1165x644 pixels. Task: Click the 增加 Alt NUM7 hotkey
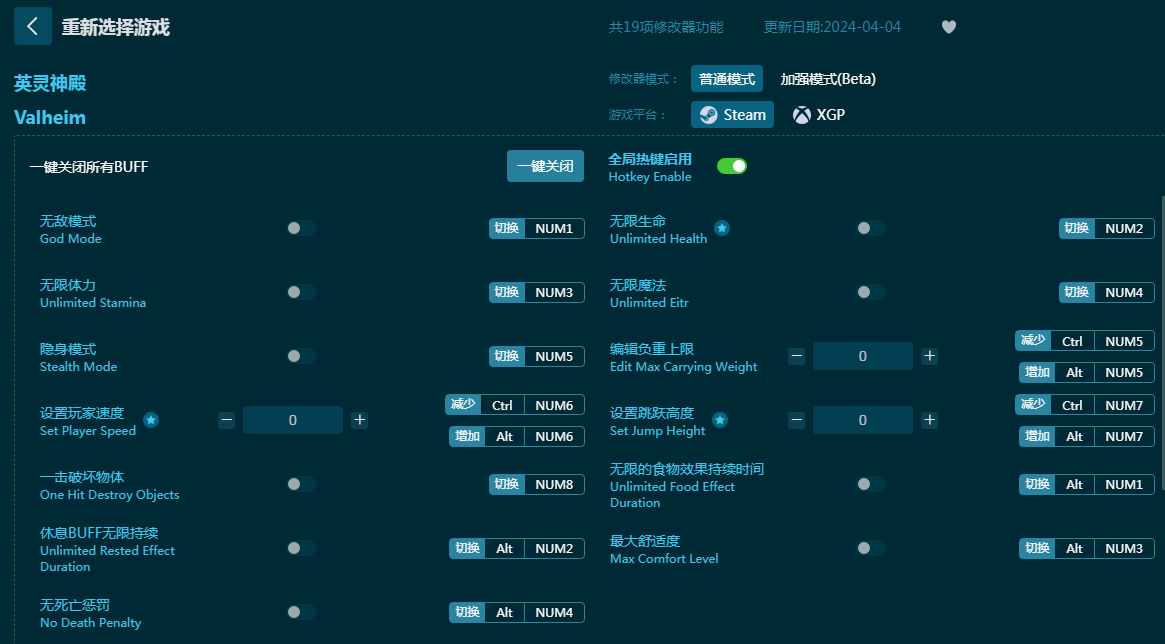(1086, 436)
